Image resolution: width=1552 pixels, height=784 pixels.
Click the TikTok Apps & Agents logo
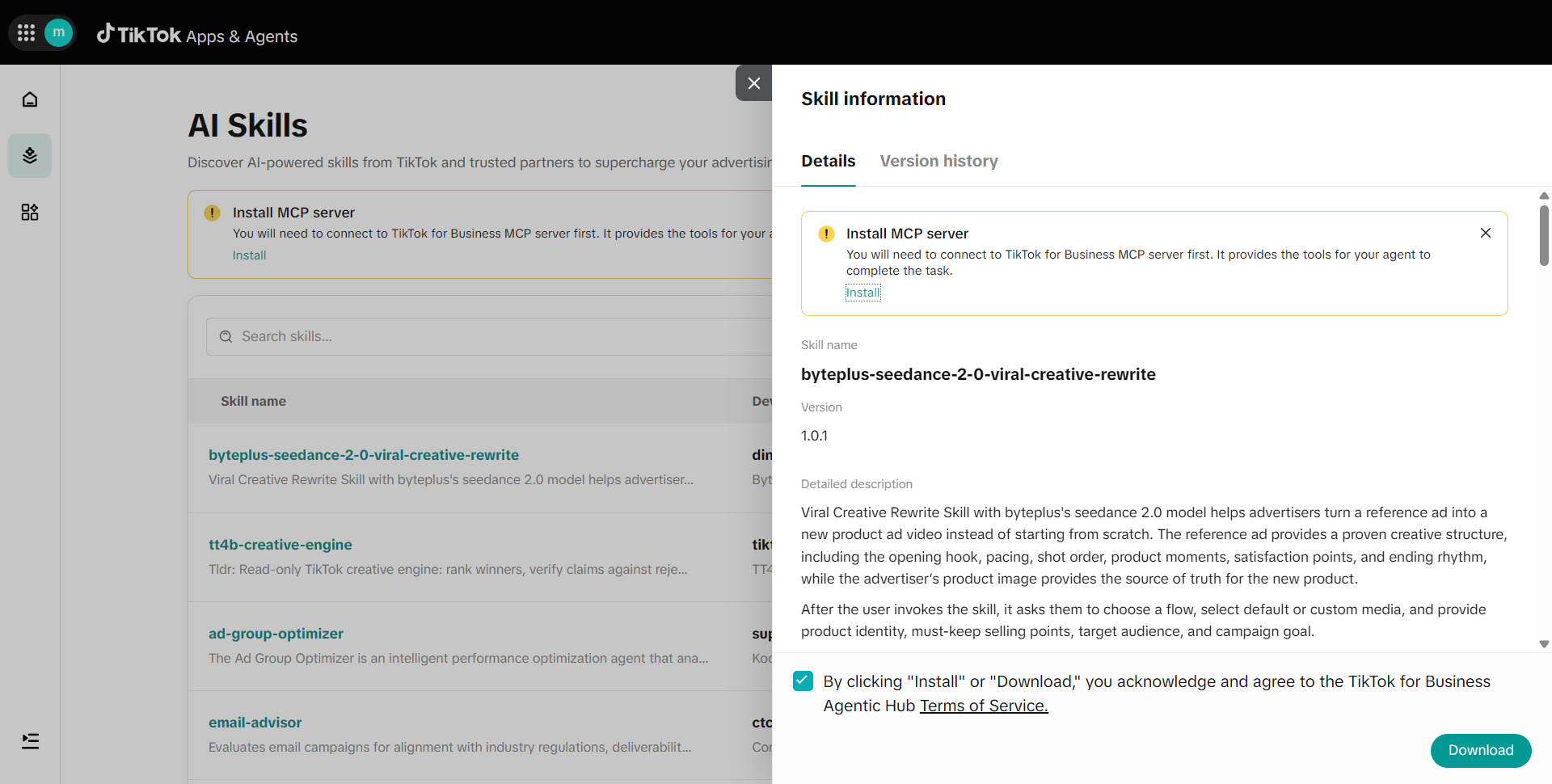point(197,35)
